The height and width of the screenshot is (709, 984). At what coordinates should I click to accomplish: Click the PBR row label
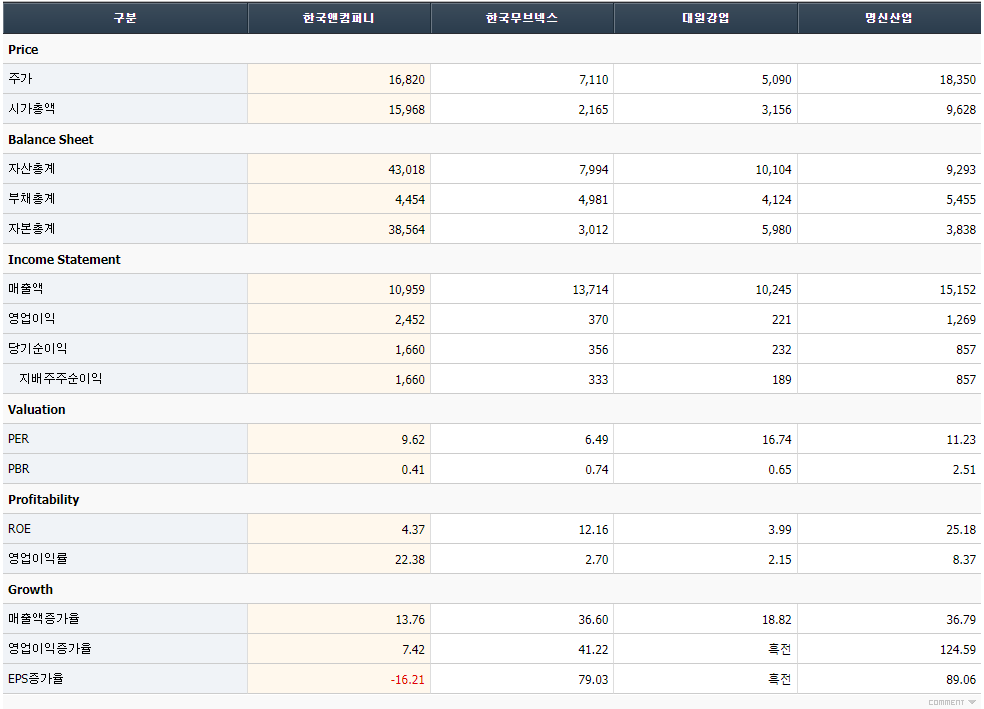click(18, 469)
